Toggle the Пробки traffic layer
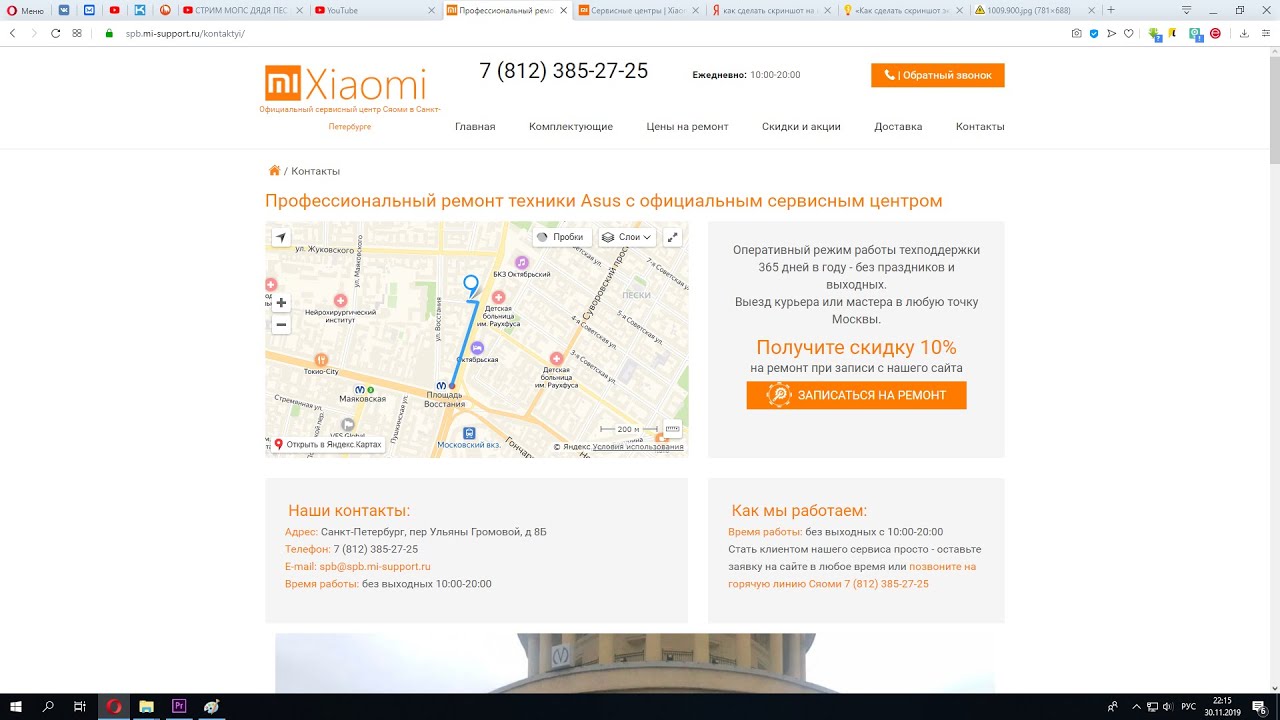The width and height of the screenshot is (1280, 720). point(560,237)
